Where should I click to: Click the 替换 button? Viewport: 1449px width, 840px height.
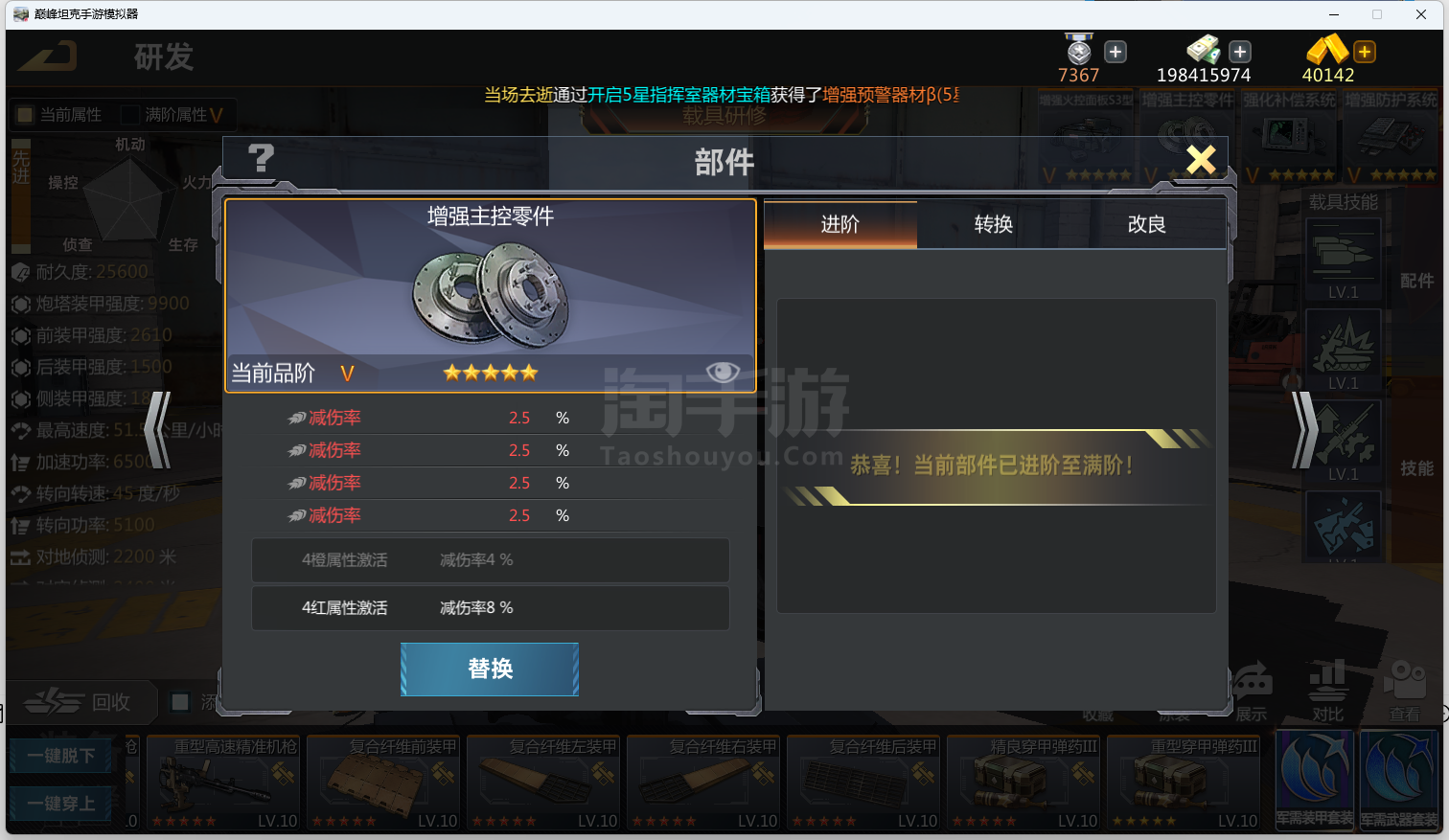pos(490,669)
